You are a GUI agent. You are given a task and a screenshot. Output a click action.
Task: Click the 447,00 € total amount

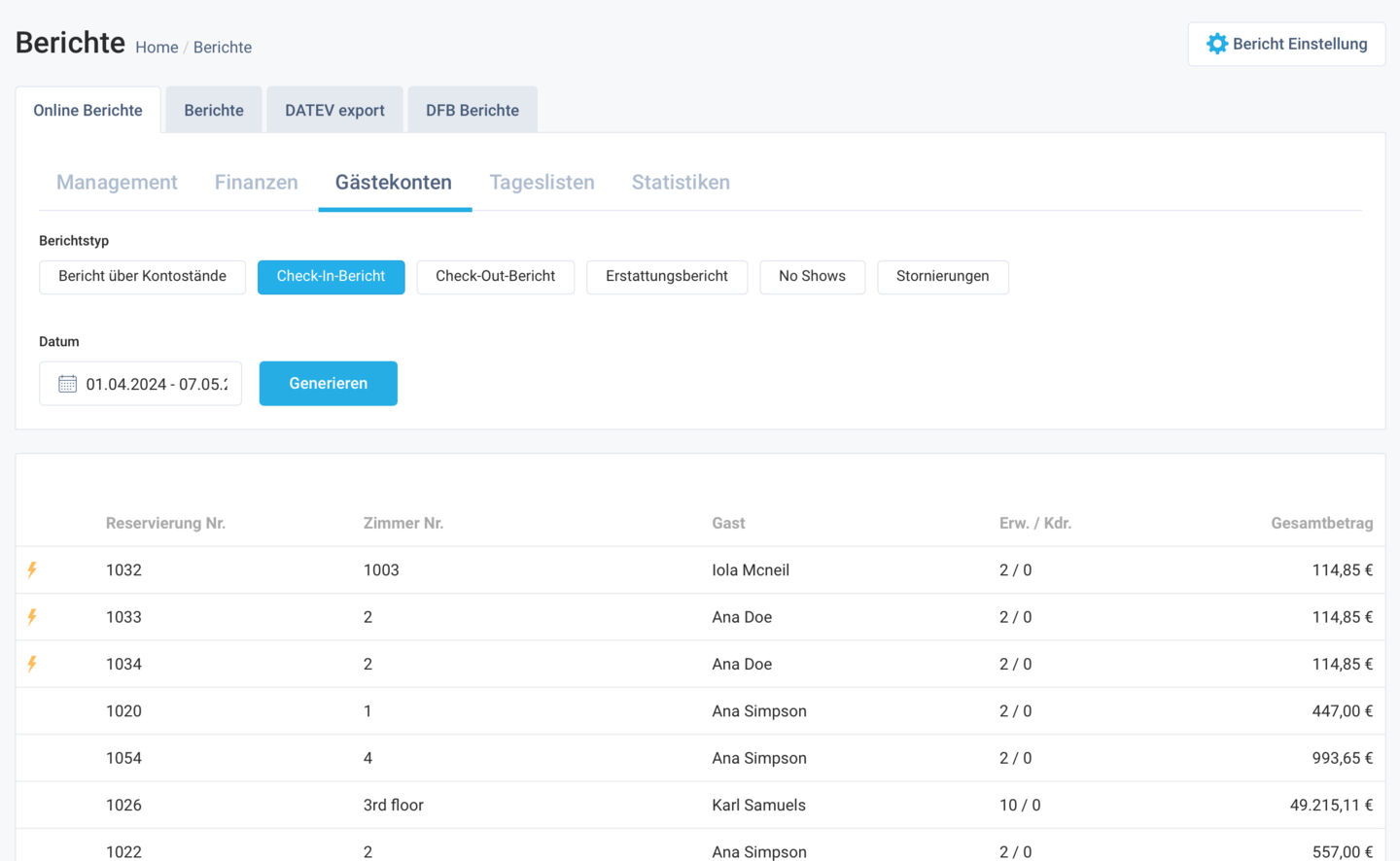point(1343,711)
